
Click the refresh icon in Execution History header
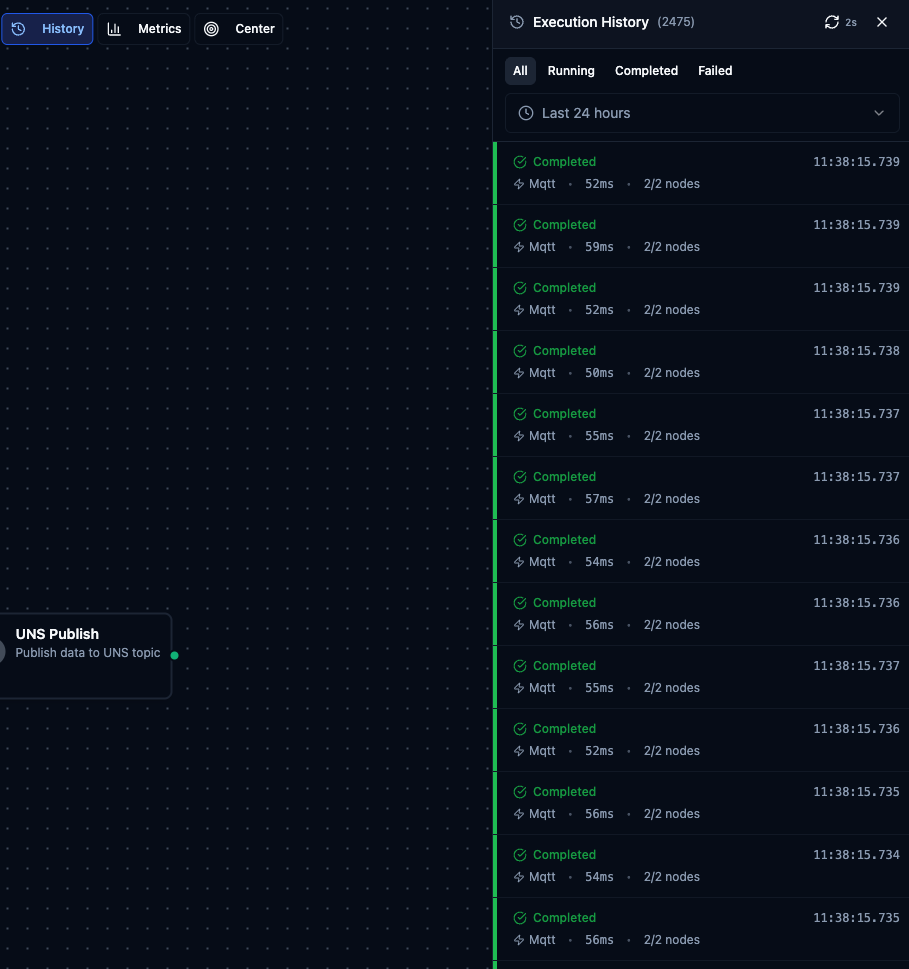click(833, 21)
